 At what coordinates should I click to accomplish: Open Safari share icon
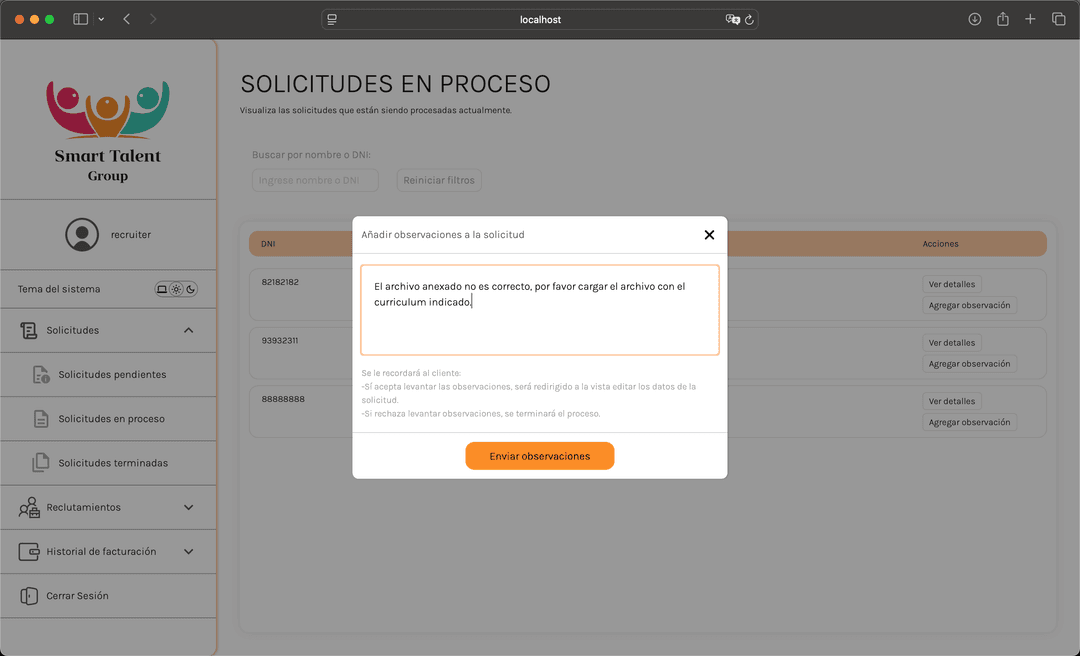pos(1002,19)
